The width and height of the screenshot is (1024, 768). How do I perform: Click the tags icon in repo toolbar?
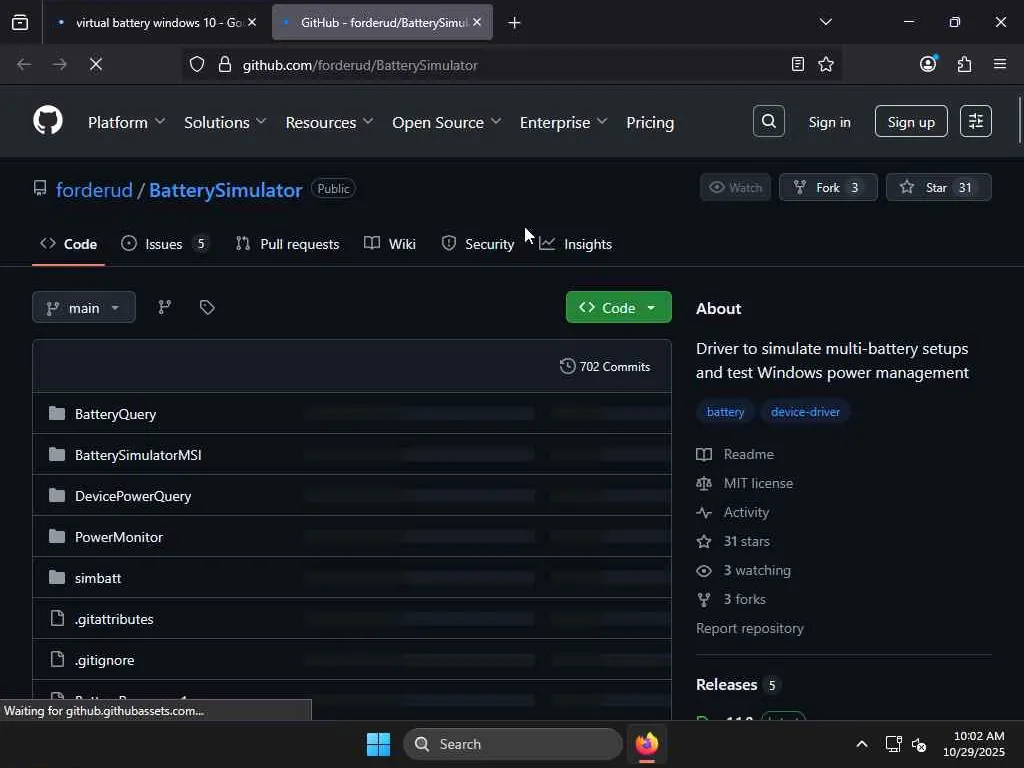coord(207,307)
